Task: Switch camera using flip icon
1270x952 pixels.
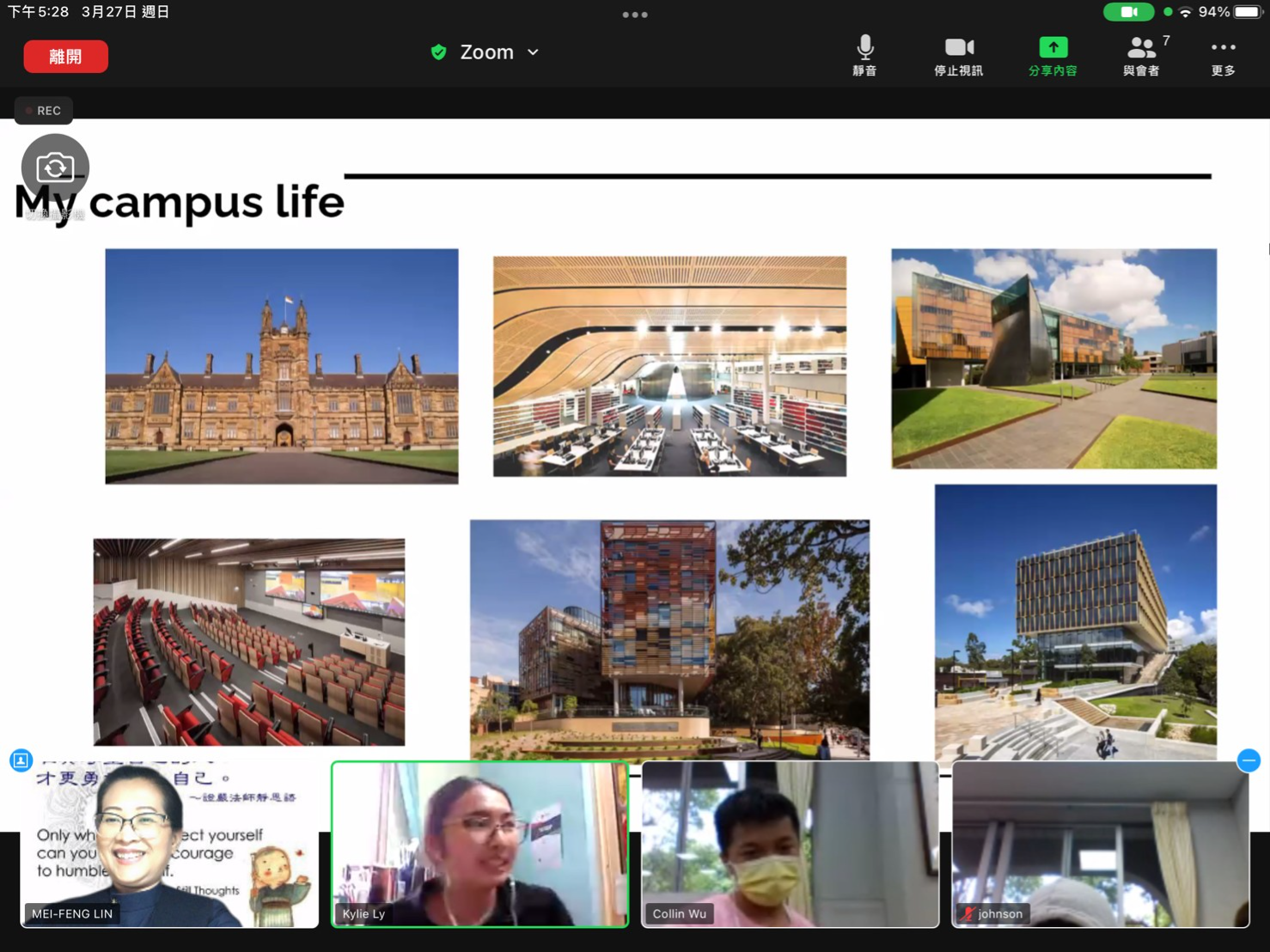Action: (55, 168)
